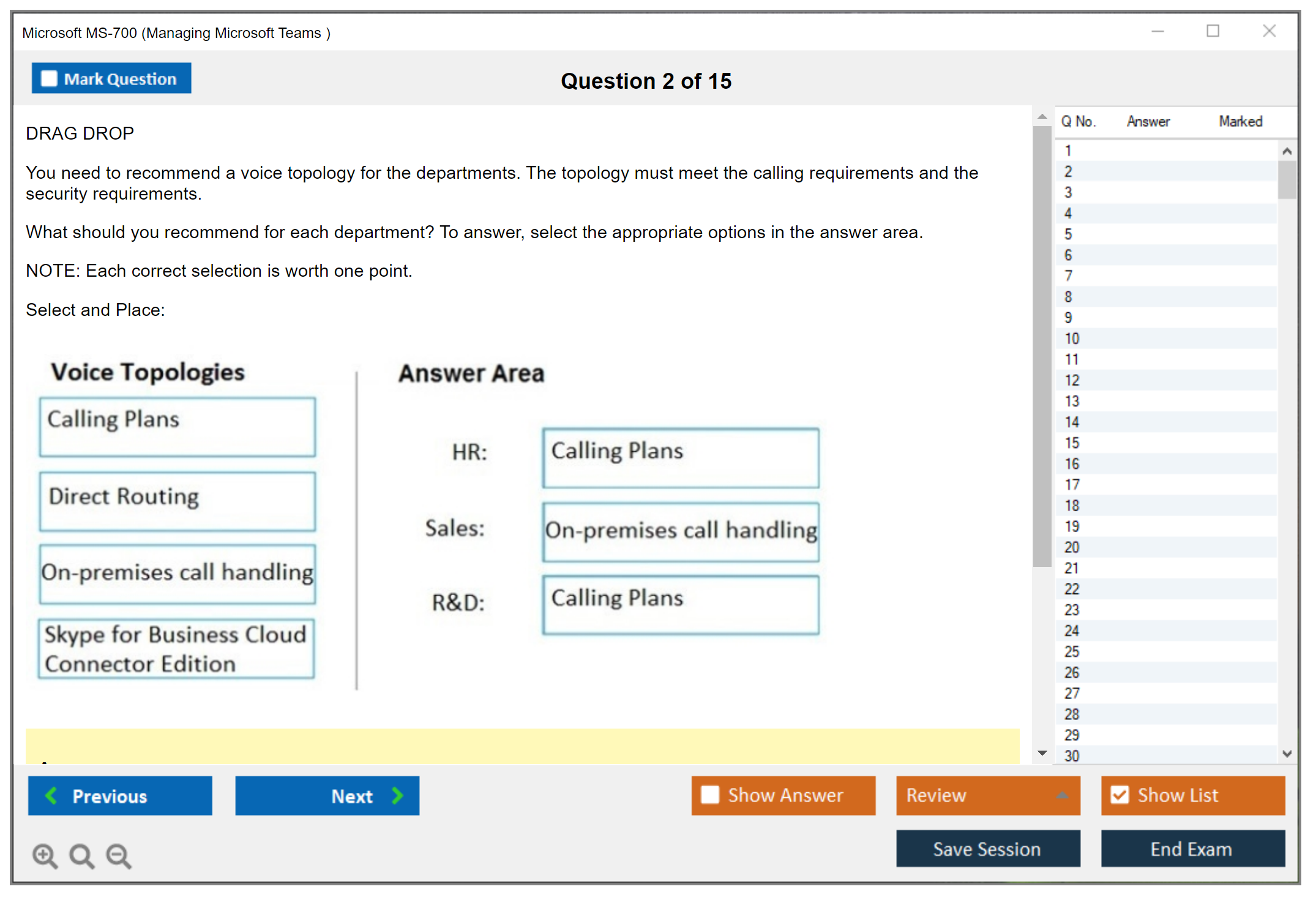Click the Answer column header

1148,121
